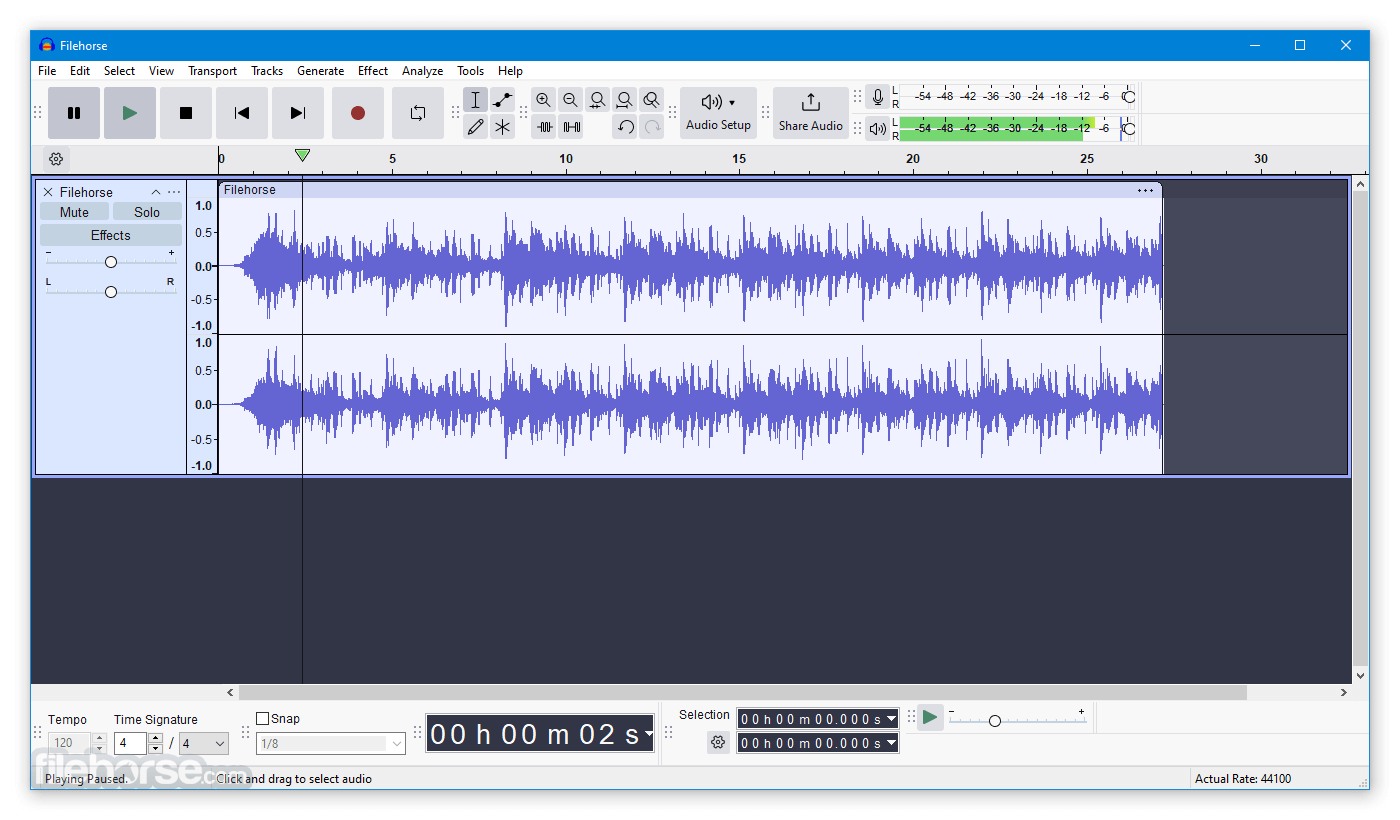Open the clip three-dots menu on waveform
Viewport: 1400px width, 820px height.
1145,190
